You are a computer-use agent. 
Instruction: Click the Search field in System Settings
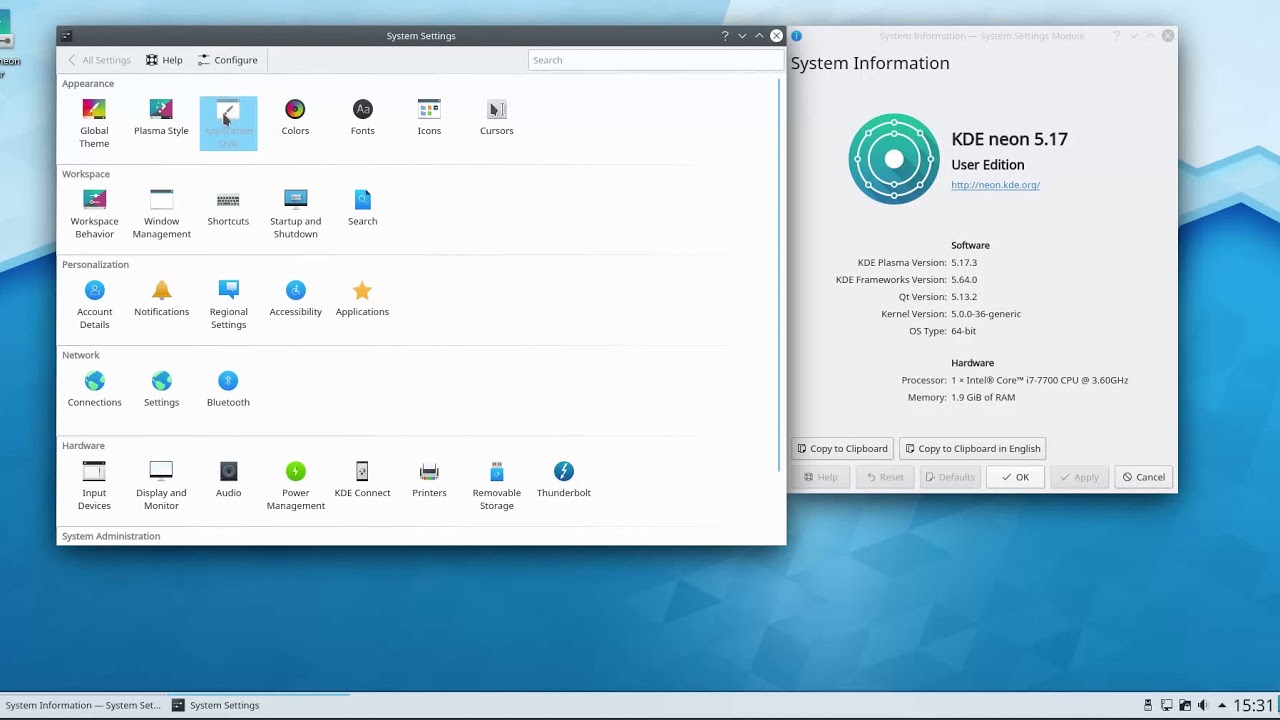655,60
